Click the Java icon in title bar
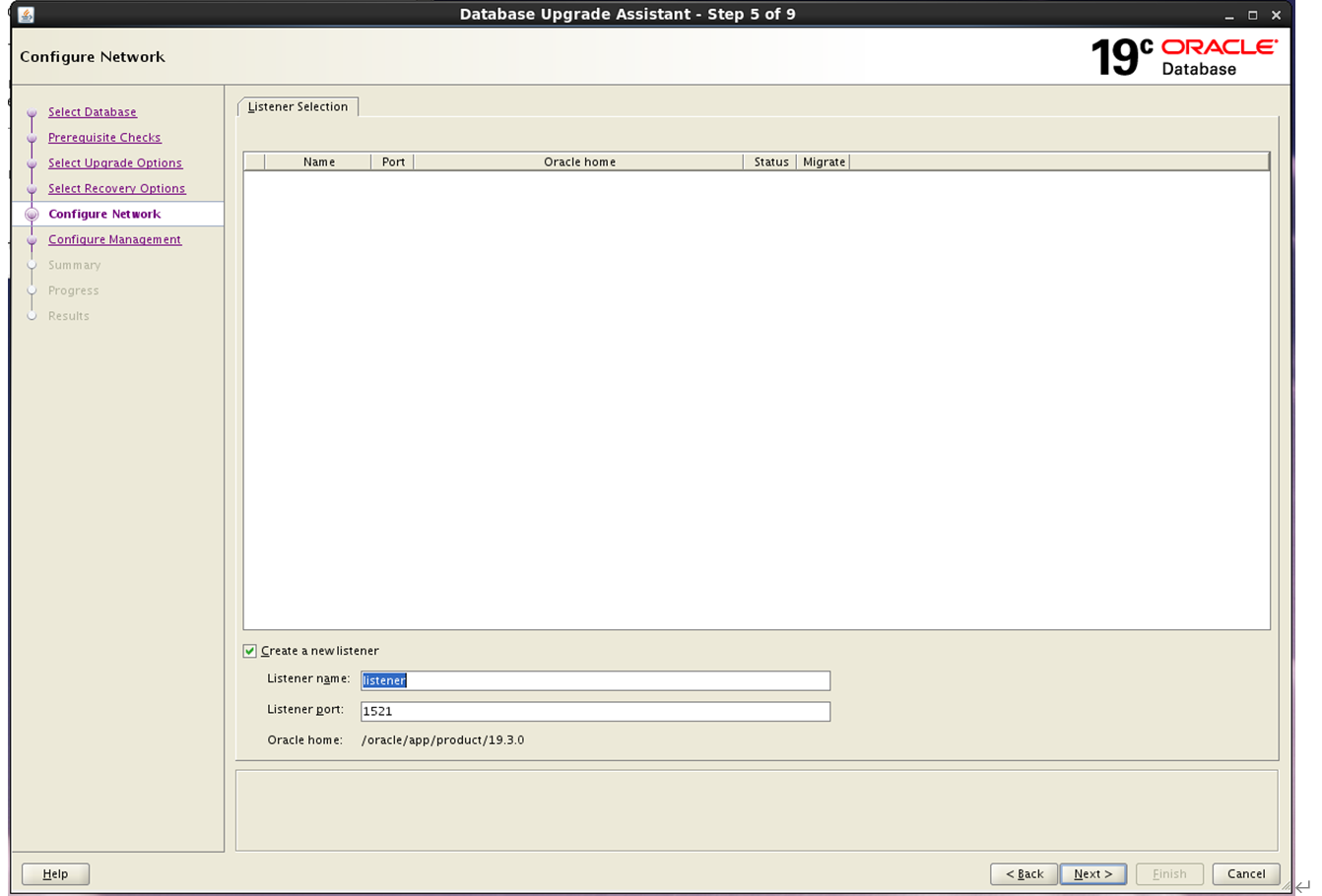The width and height of the screenshot is (1322, 896). pos(27,15)
